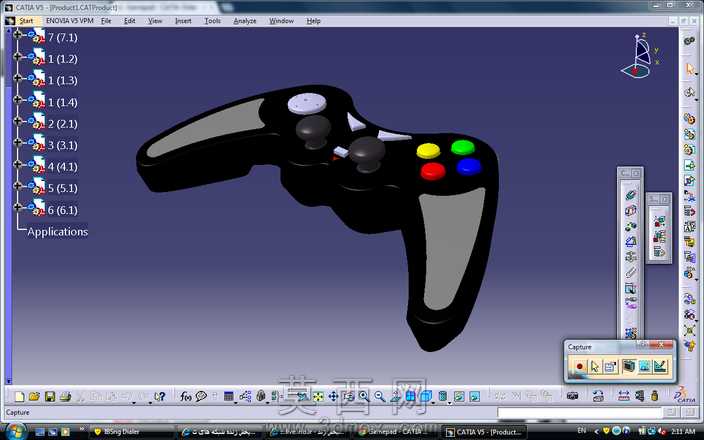Click the Update All icon in bottom toolbar
Screen dimensions: 704x440
point(598,396)
